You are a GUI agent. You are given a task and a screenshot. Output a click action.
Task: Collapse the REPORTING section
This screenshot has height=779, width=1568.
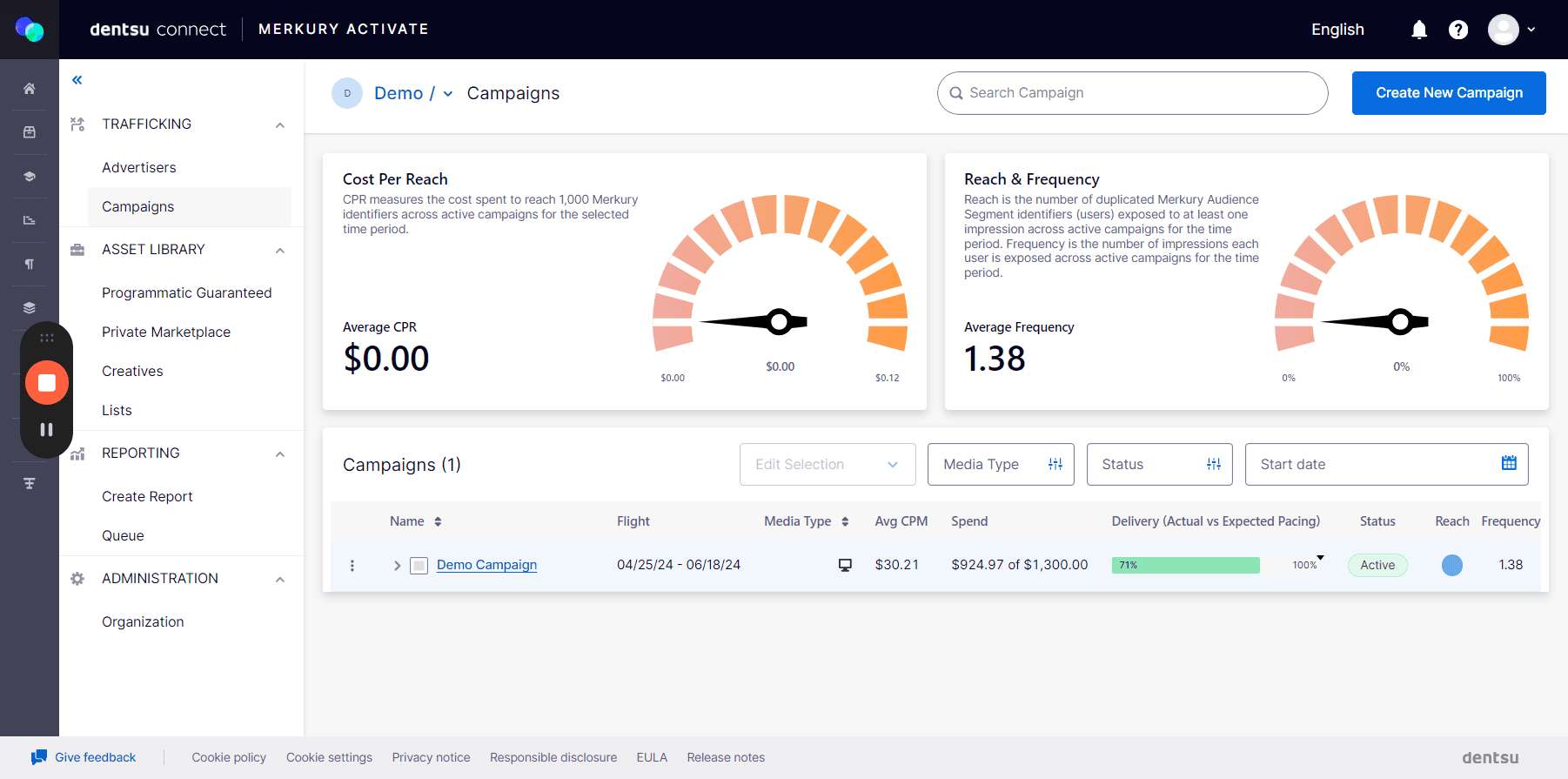pos(280,454)
